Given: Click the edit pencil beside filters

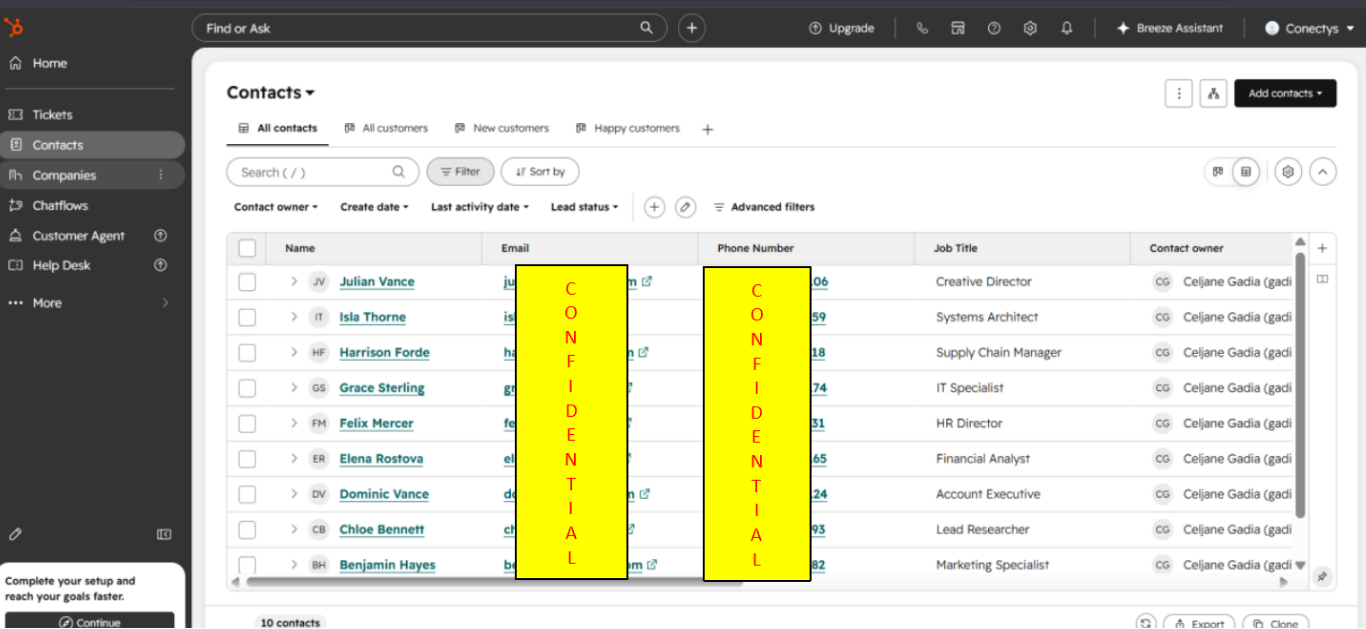Looking at the screenshot, I should [685, 207].
